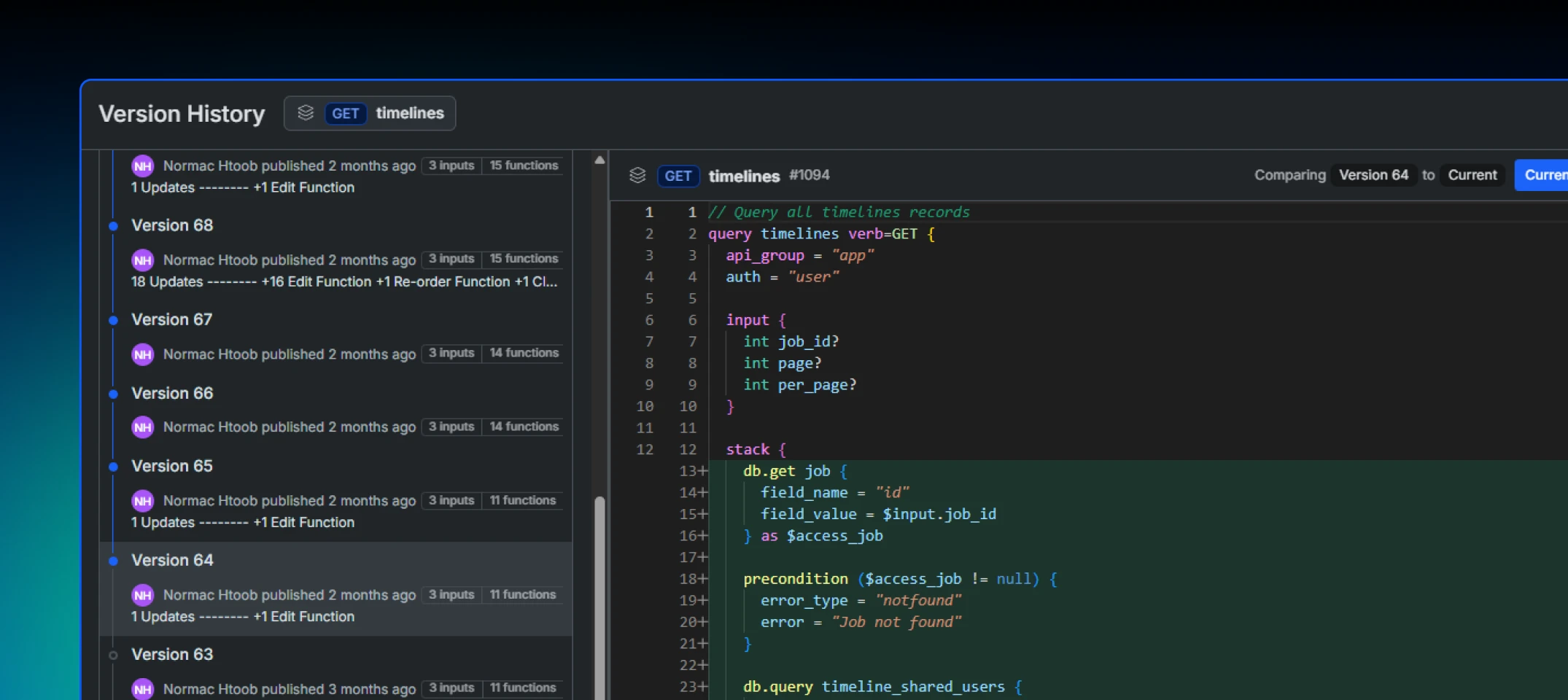Click the code line 'stack {'
The image size is (1568, 700).
point(756,449)
